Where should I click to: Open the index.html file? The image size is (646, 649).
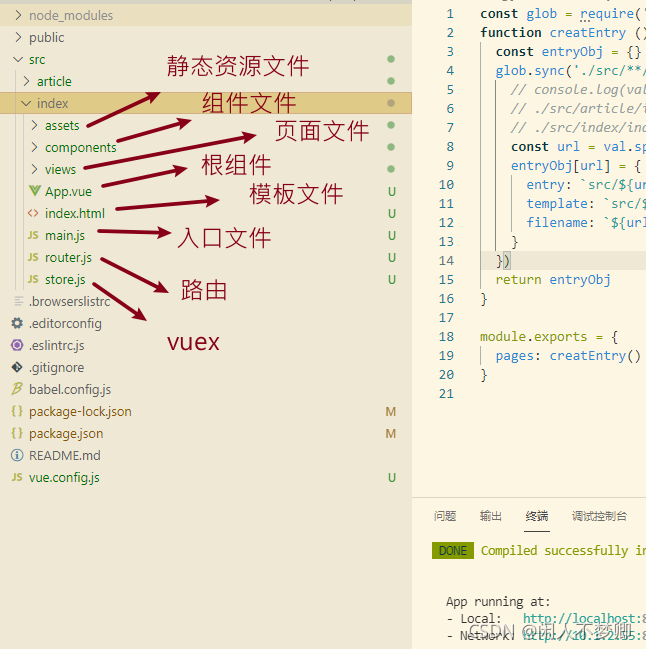pos(75,213)
